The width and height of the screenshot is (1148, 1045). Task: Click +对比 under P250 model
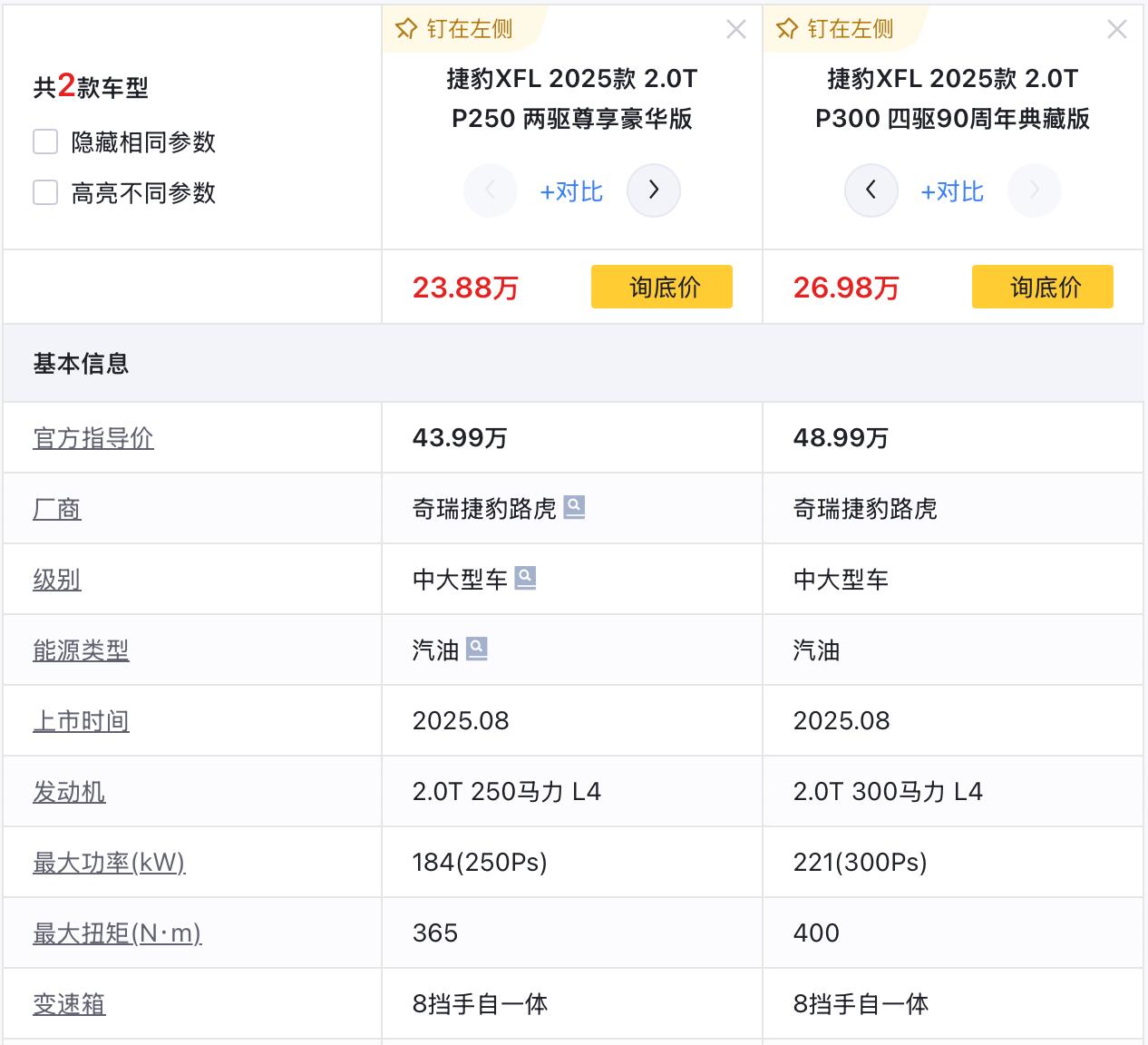571,191
